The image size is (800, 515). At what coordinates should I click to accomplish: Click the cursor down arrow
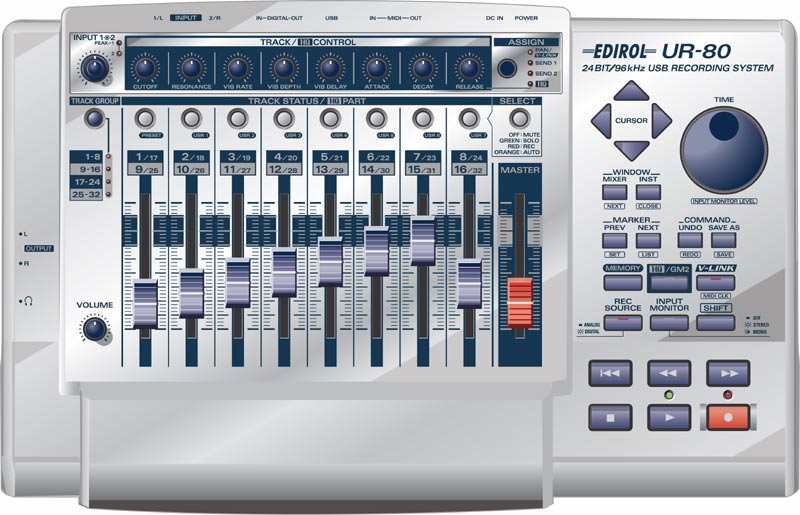631,150
